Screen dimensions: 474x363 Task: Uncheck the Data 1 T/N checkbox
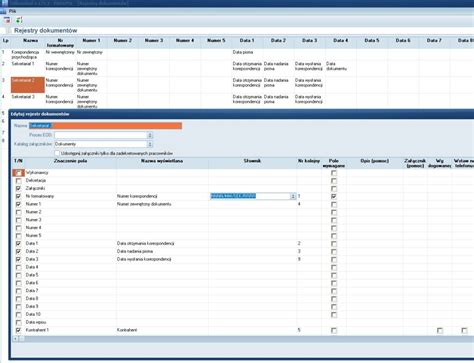tap(18, 244)
